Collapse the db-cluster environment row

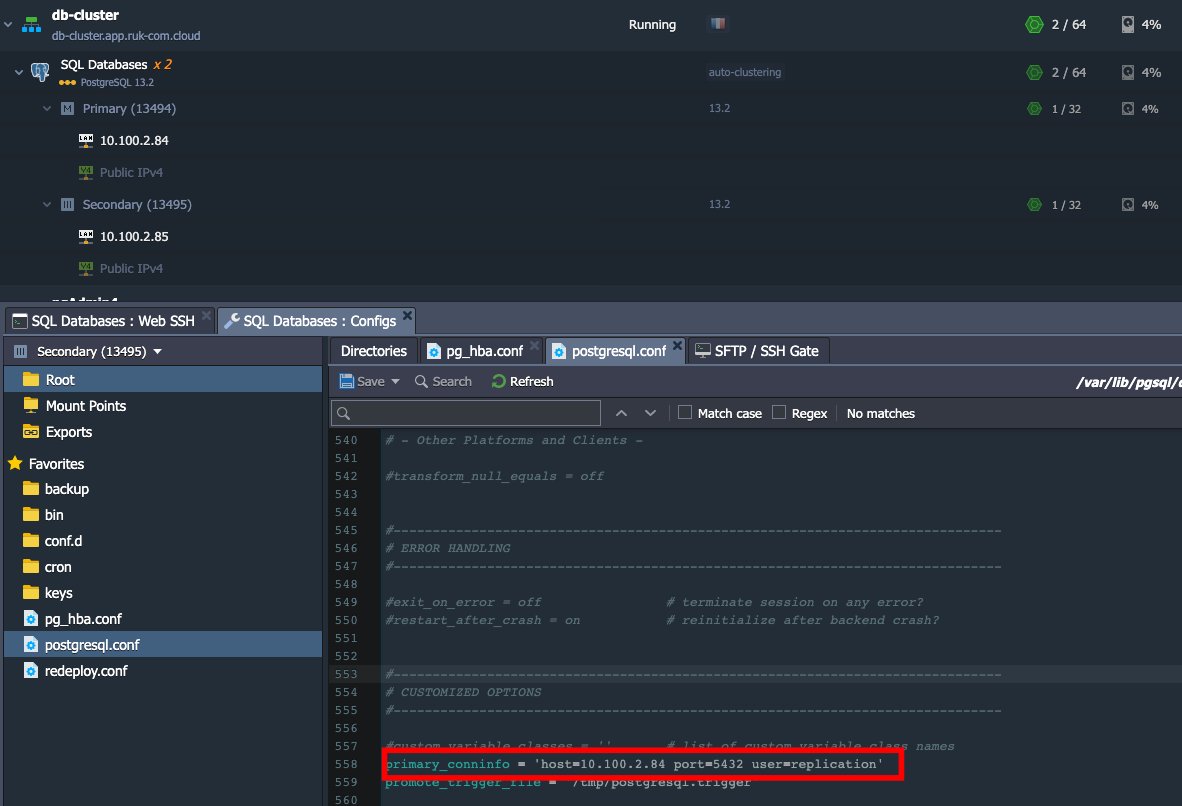[x=8, y=25]
